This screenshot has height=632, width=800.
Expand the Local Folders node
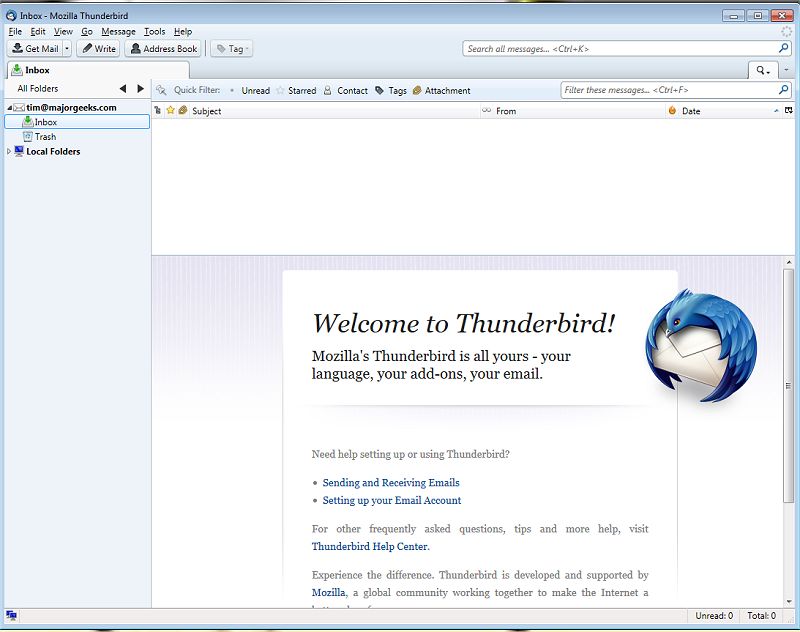(x=9, y=151)
